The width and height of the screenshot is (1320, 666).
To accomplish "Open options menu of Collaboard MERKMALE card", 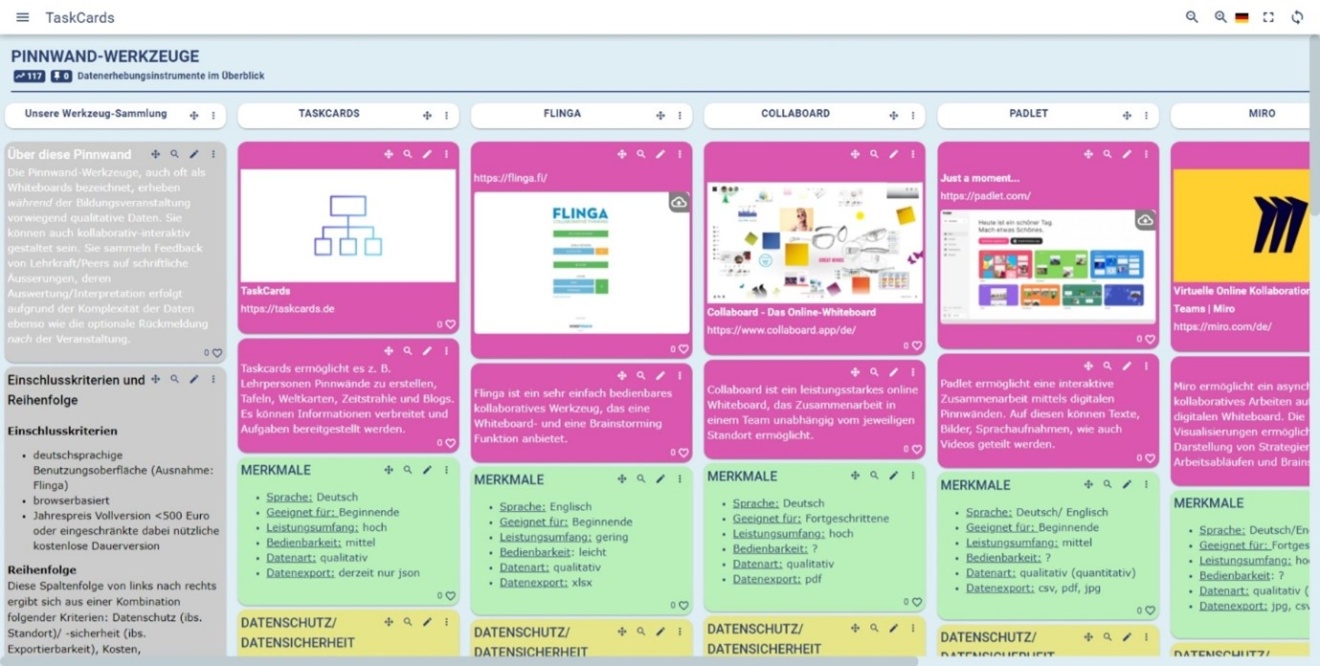I will click(x=913, y=476).
